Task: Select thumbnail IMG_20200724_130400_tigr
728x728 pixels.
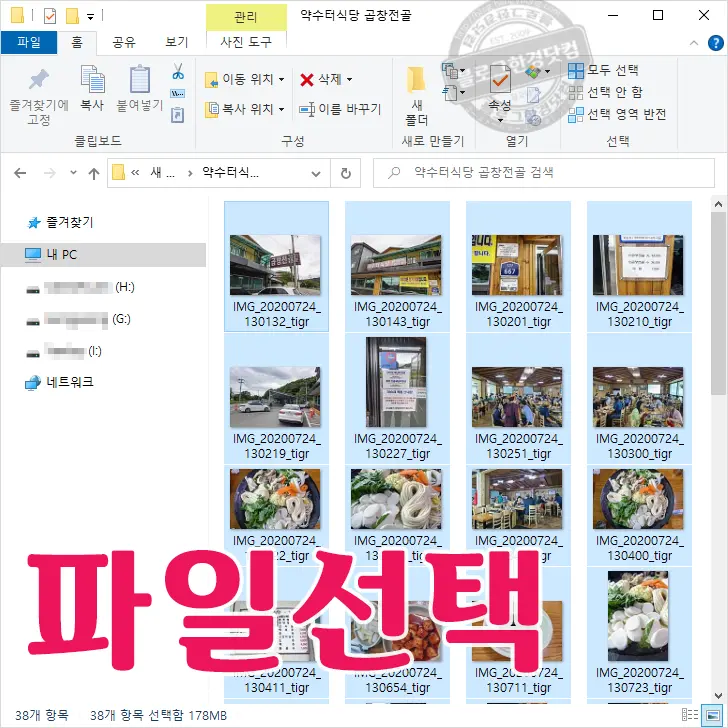Action: coord(639,515)
